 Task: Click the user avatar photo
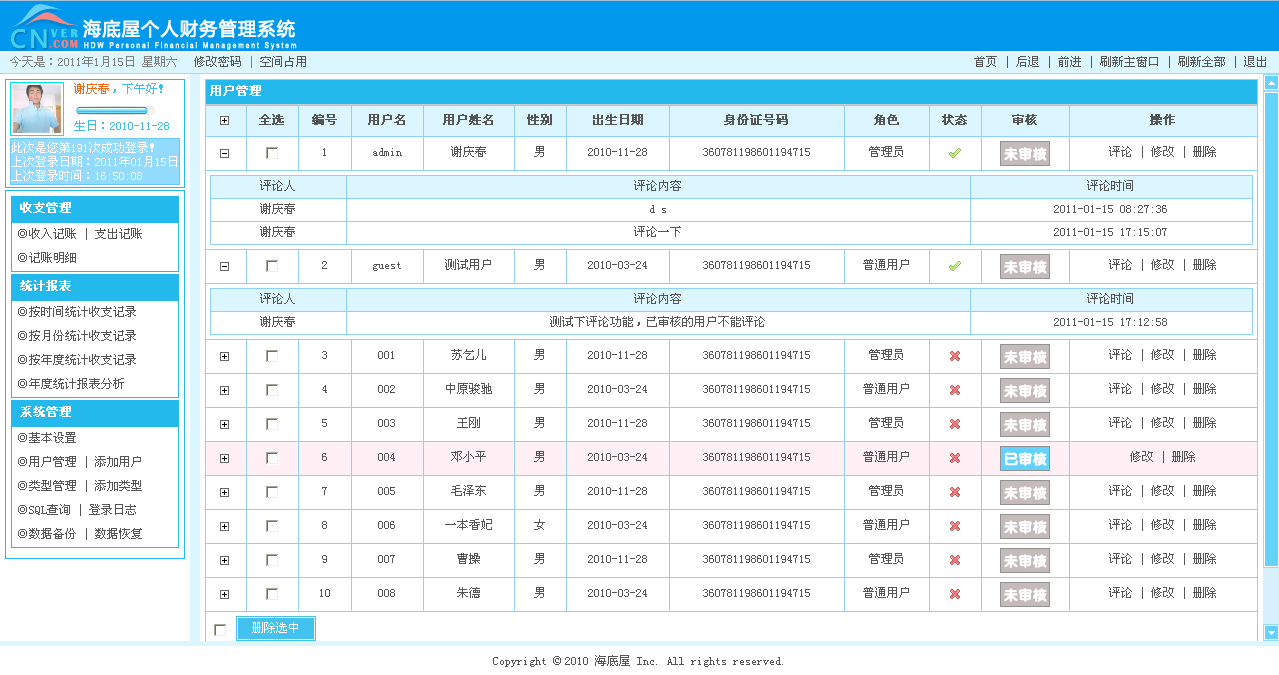pyautogui.click(x=38, y=108)
